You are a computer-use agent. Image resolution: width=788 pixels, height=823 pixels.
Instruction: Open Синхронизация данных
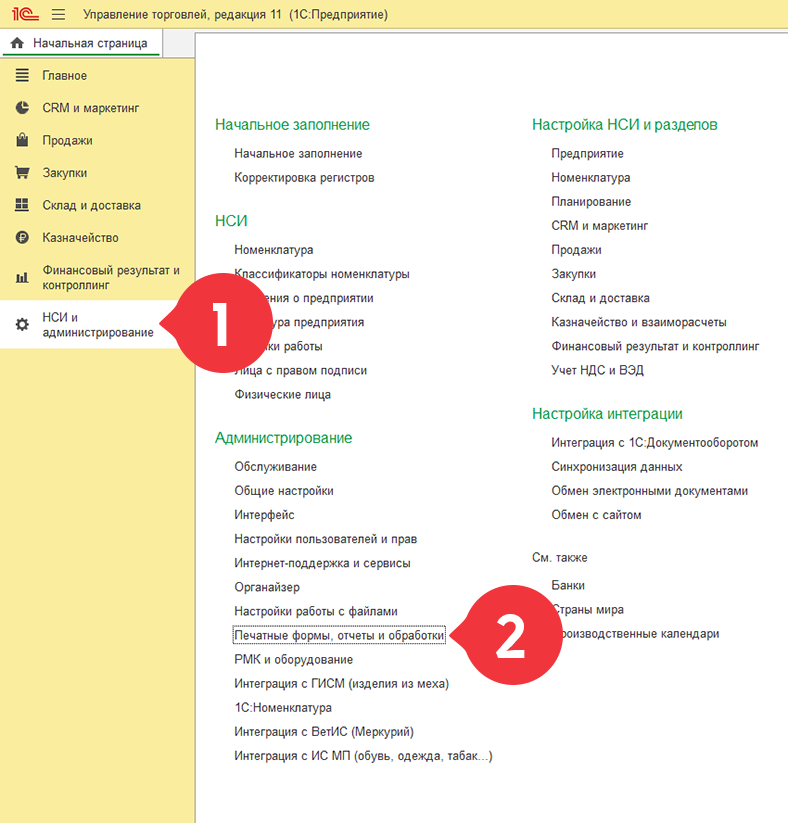point(617,467)
